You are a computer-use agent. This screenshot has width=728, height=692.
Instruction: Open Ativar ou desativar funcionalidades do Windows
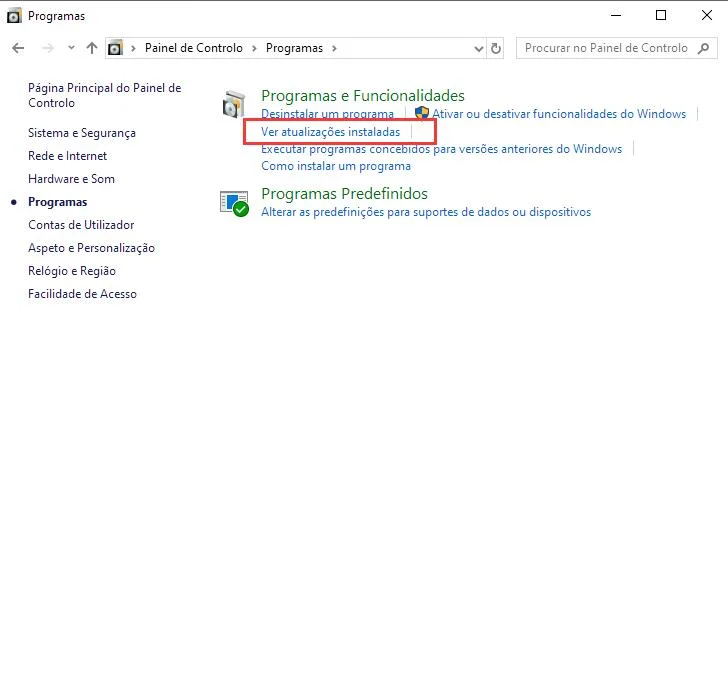559,114
